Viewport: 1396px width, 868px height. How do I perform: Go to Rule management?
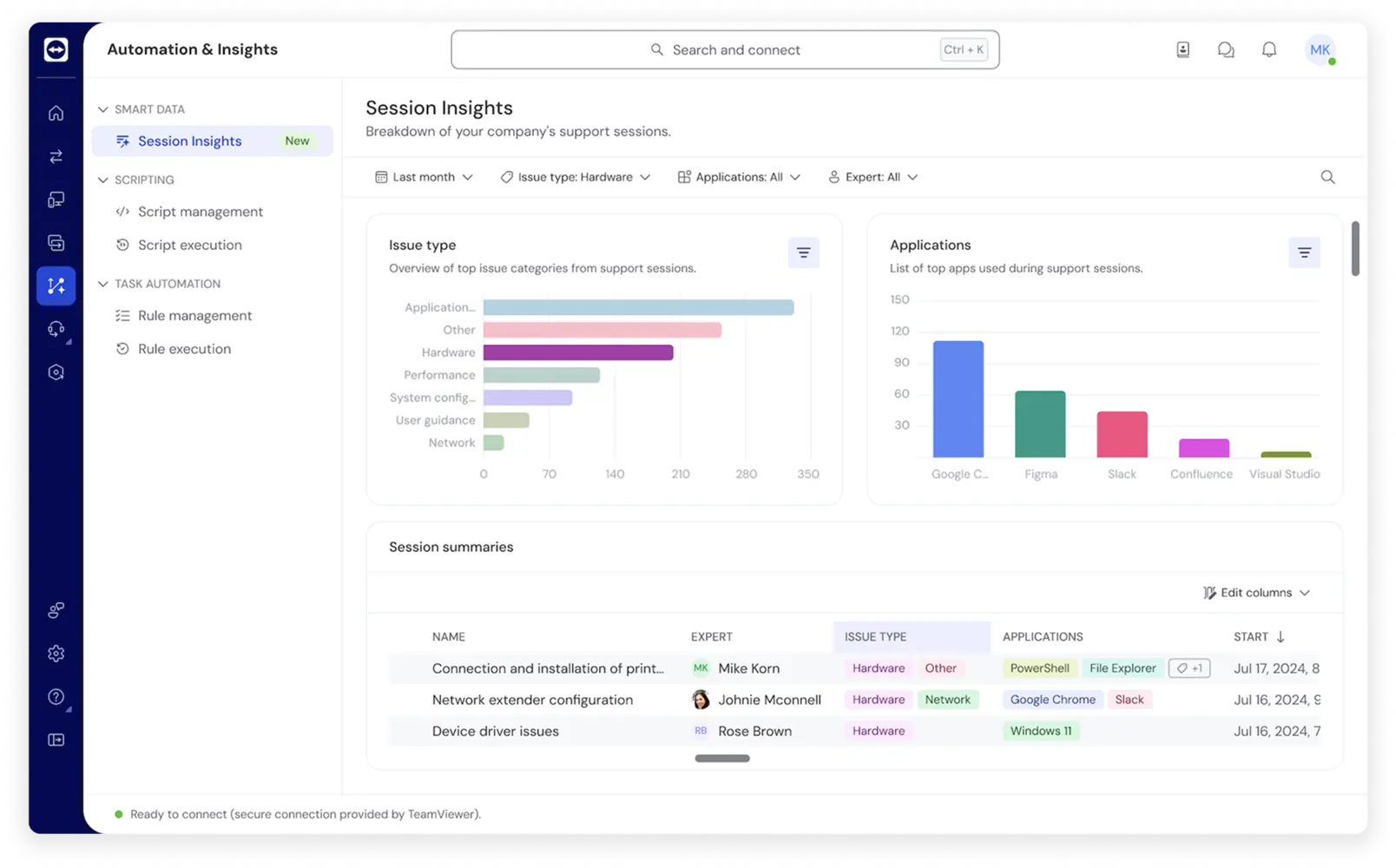(184, 316)
